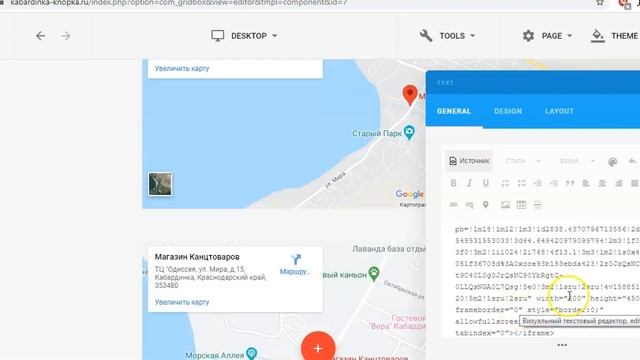
Task: Align text right
Action: pyautogui.click(x=618, y=183)
